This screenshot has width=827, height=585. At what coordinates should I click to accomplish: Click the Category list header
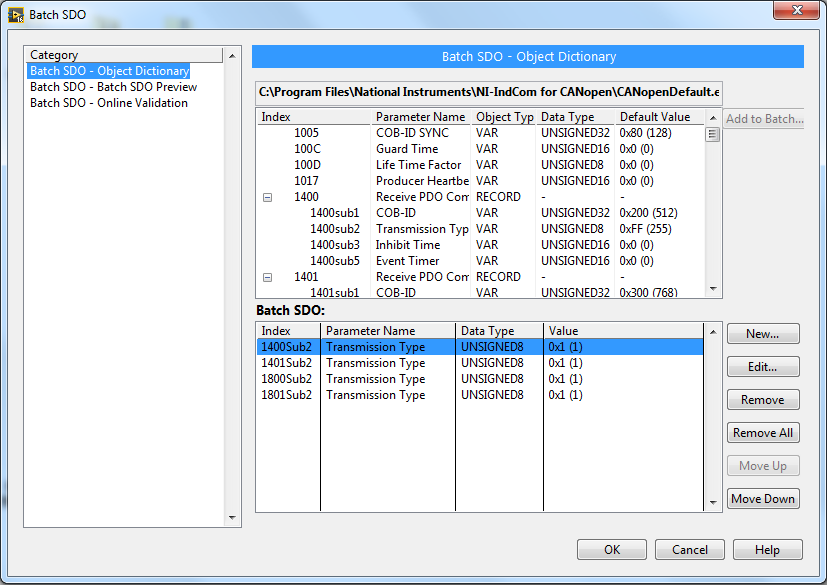(125, 55)
